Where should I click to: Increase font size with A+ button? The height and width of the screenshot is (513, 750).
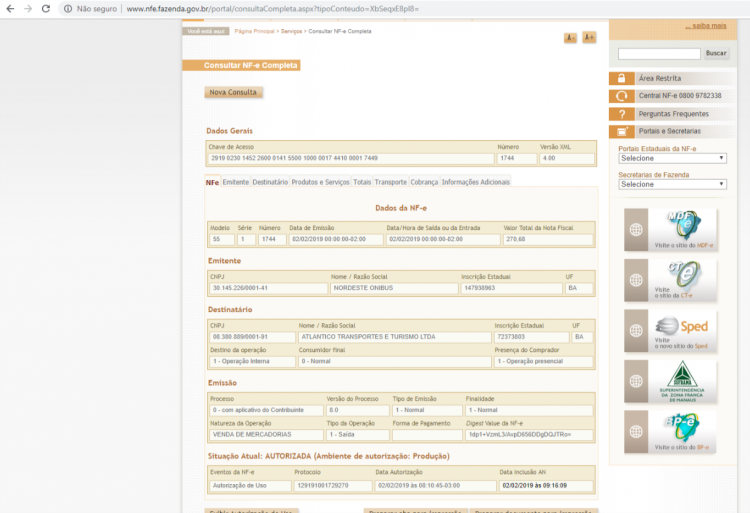[x=589, y=37]
